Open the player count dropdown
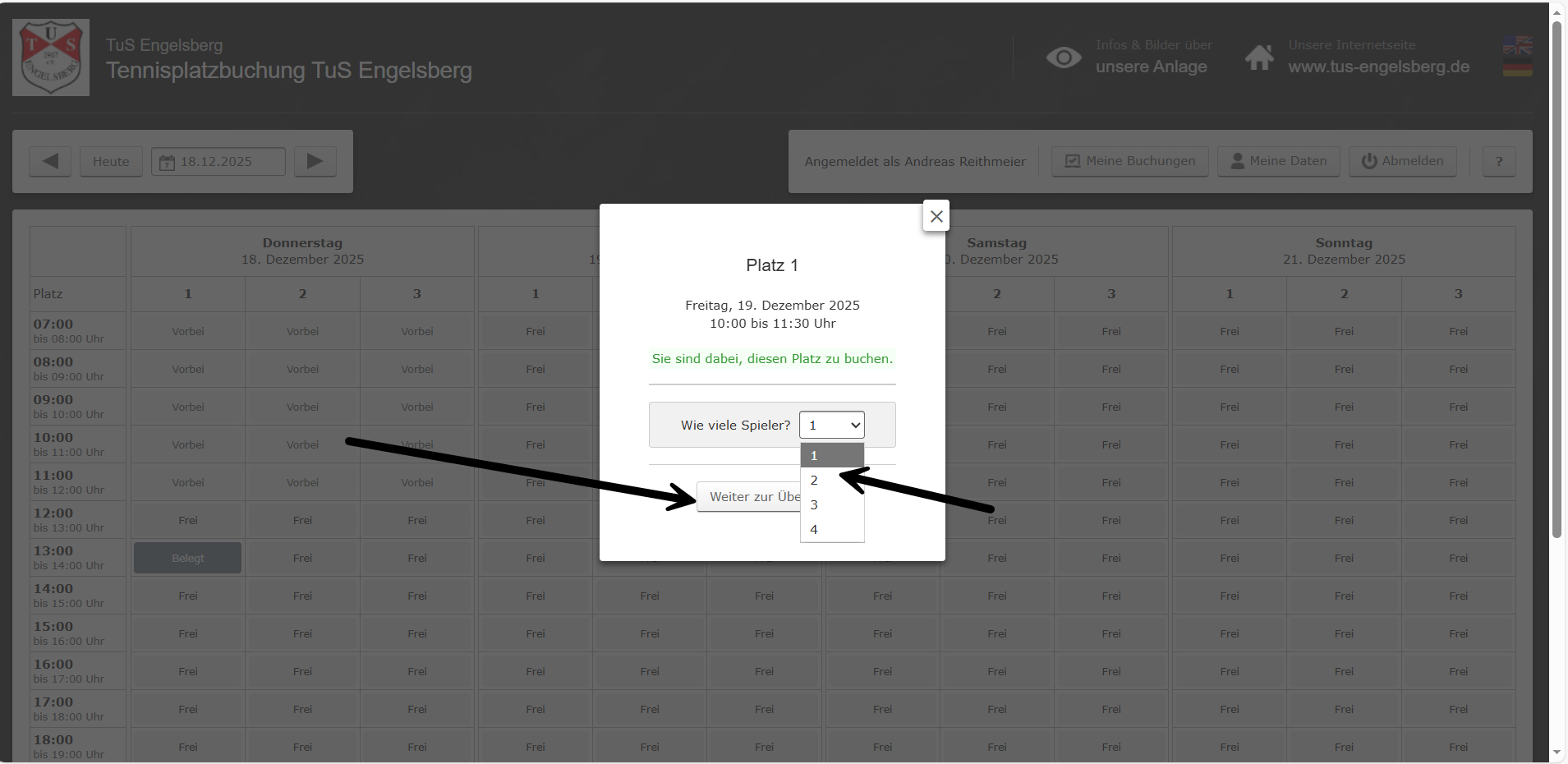This screenshot has height=764, width=1568. [x=831, y=425]
